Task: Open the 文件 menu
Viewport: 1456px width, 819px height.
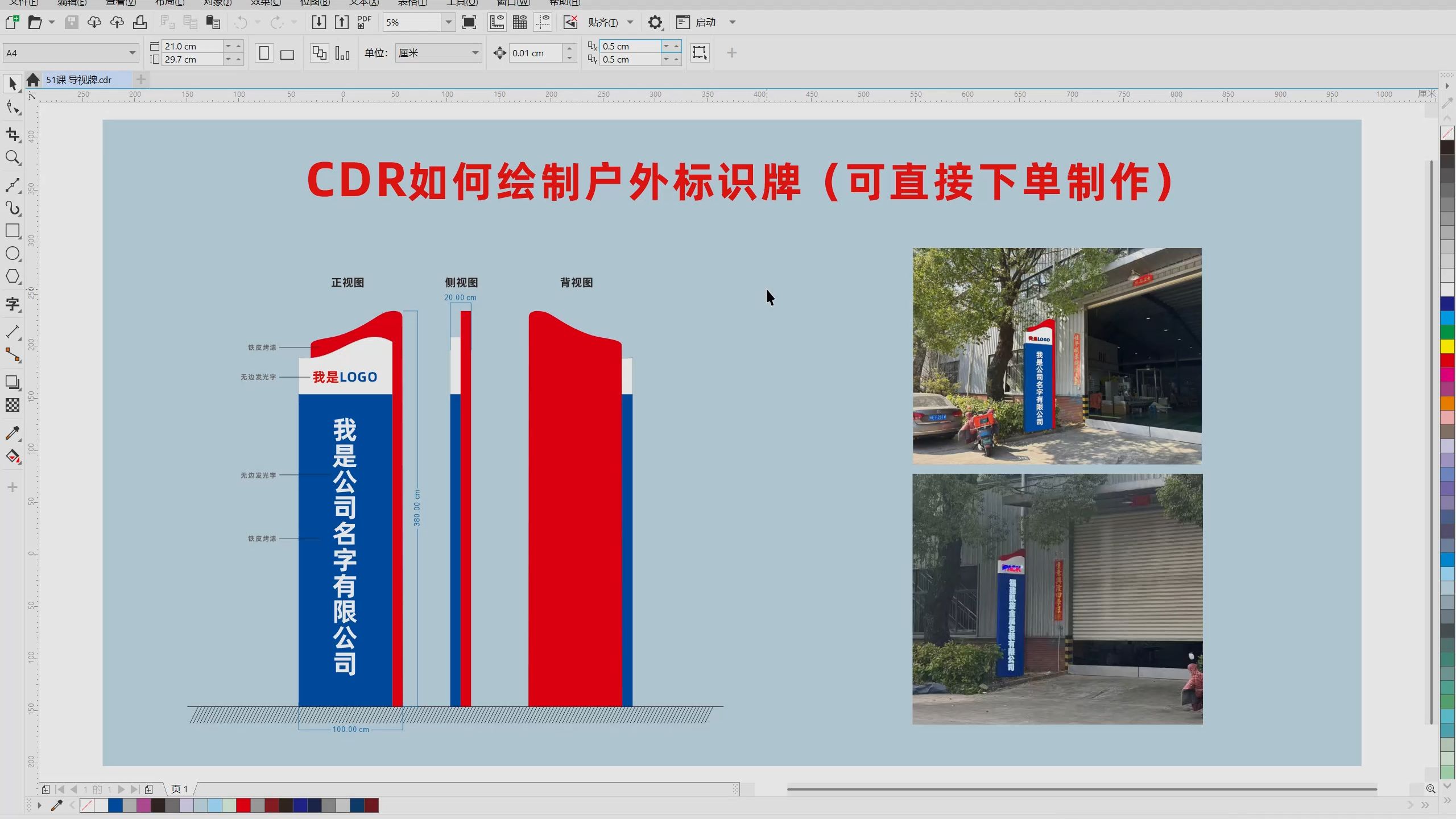Action: (24, 3)
